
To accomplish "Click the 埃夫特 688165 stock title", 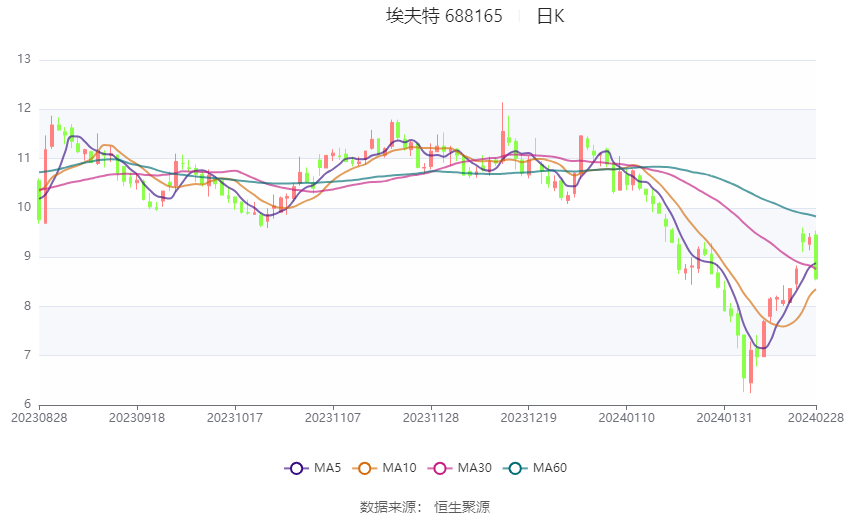I will pyautogui.click(x=444, y=16).
